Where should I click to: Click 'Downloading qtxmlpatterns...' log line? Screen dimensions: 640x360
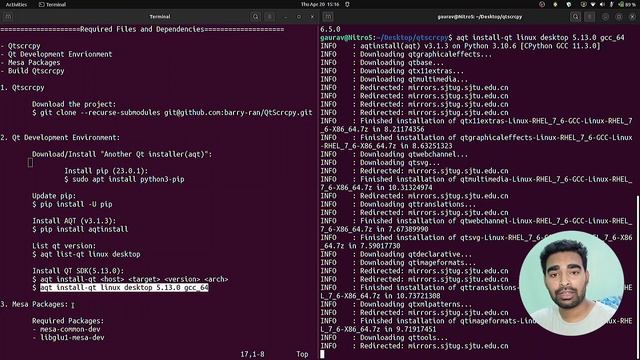[396, 304]
